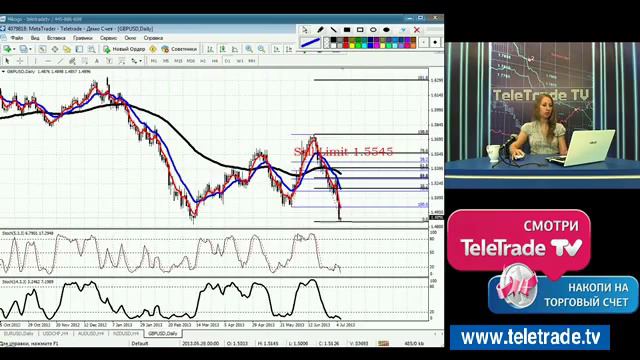
Task: Select the filled rectangle drawing tool
Action: pyautogui.click(x=347, y=30)
